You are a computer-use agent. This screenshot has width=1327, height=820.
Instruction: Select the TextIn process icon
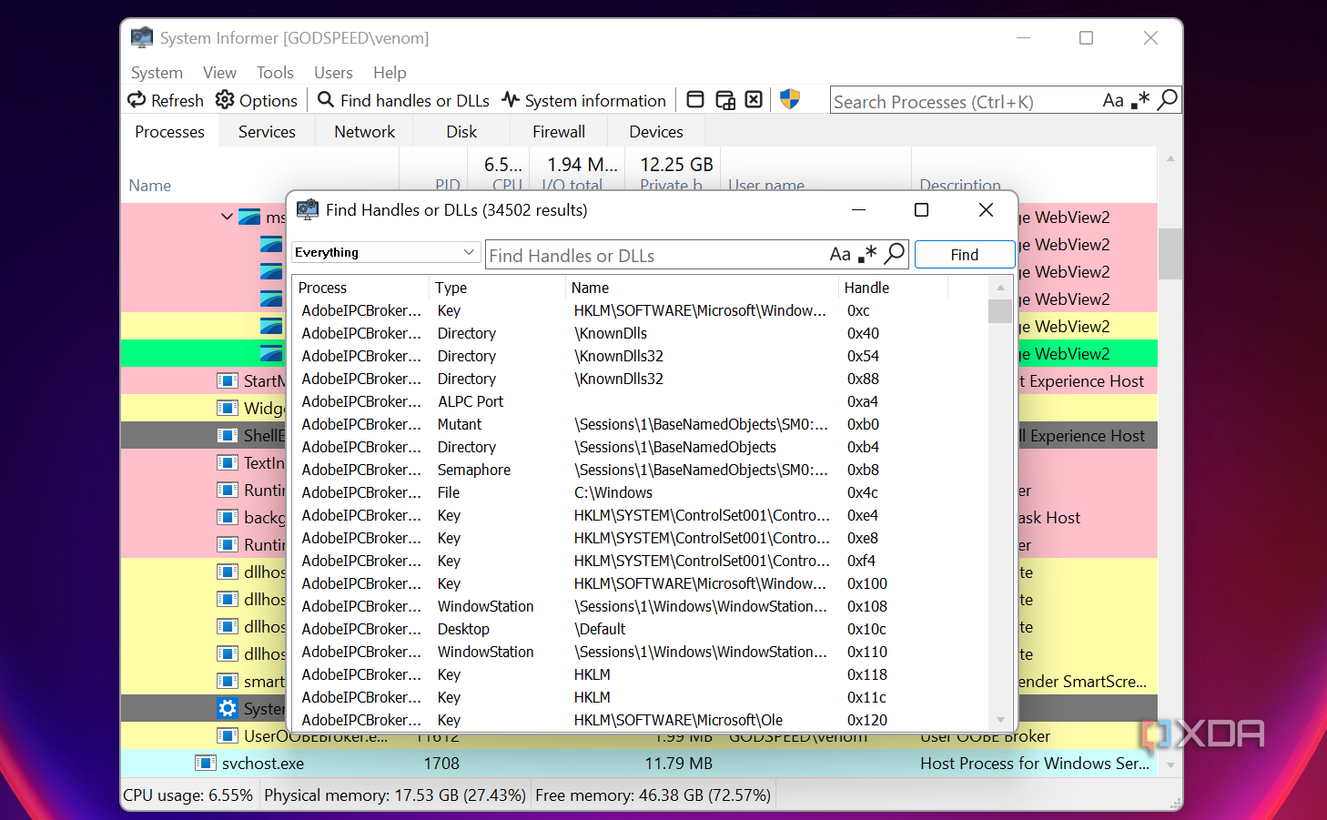(x=228, y=463)
